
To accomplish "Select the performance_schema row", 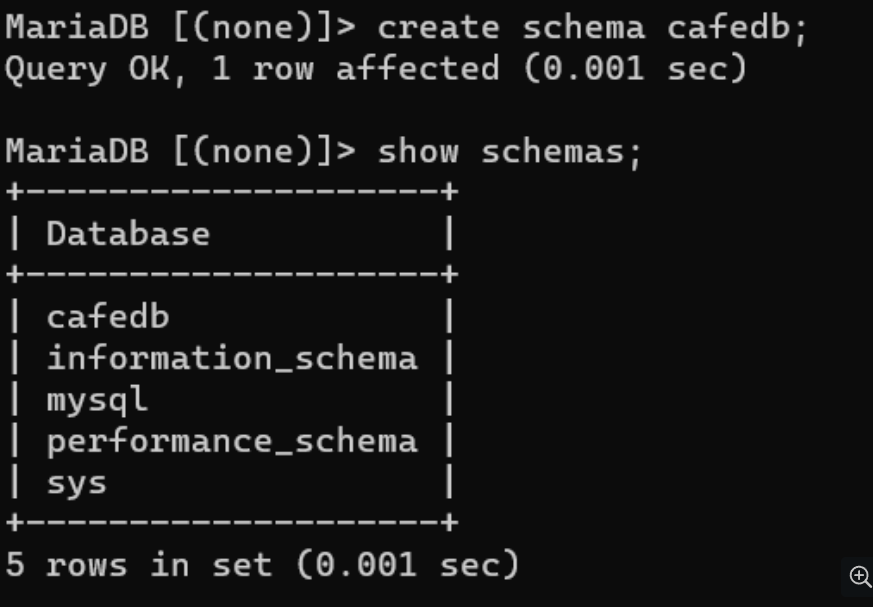I will click(x=231, y=440).
